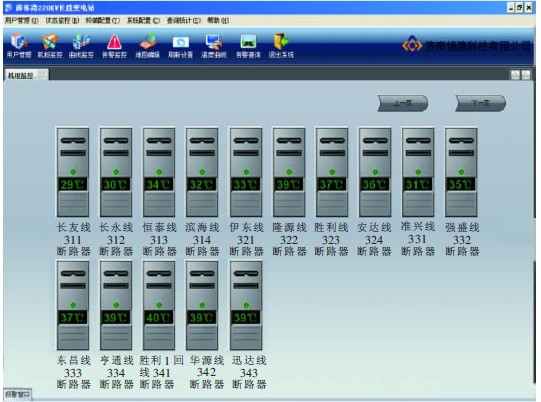Screen dimensions: 541x402
Task: Open the 地图编辑 map edit icon
Action: (x=147, y=45)
